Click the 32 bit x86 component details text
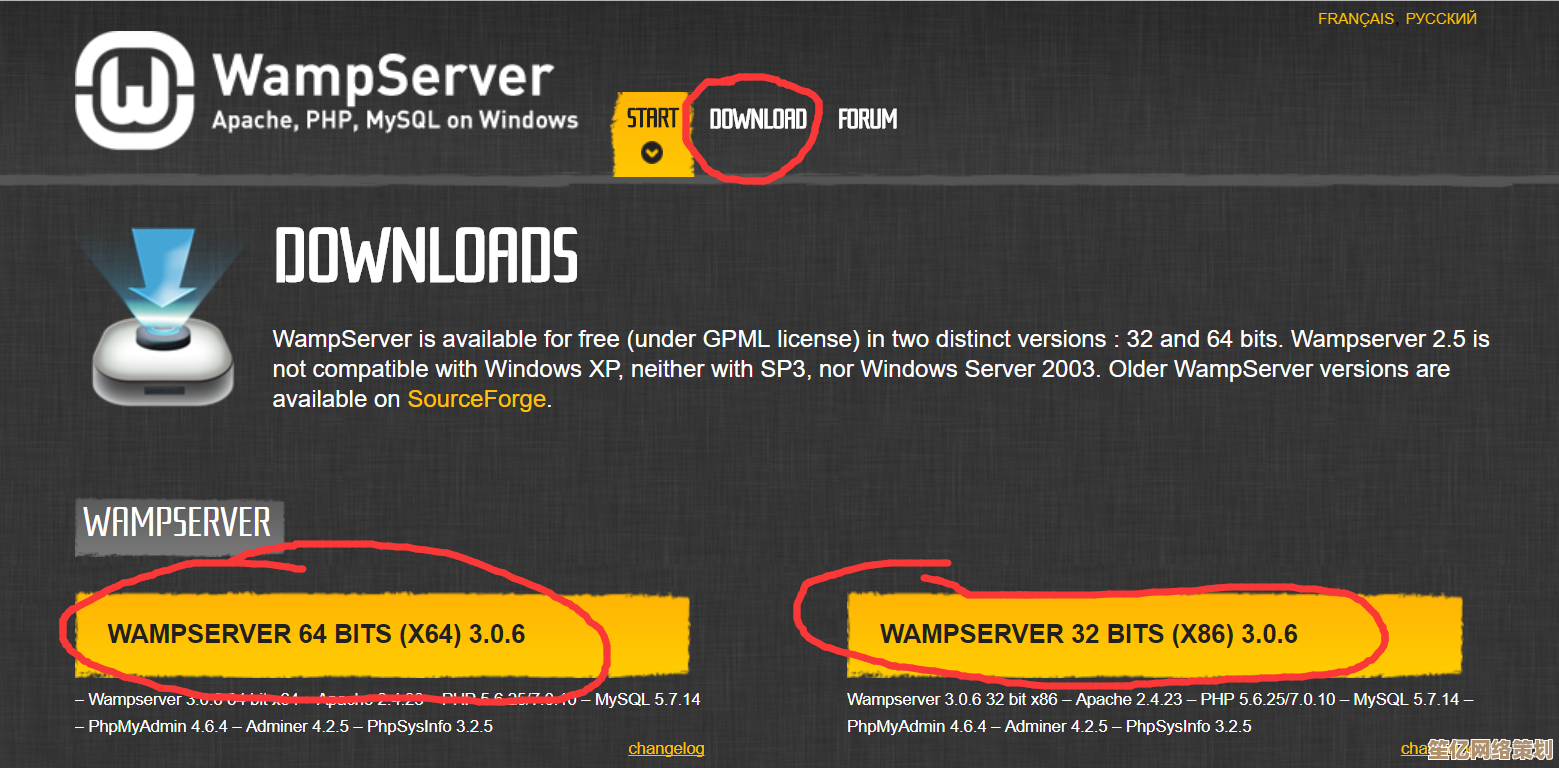This screenshot has width=1559, height=768. pos(1160,712)
